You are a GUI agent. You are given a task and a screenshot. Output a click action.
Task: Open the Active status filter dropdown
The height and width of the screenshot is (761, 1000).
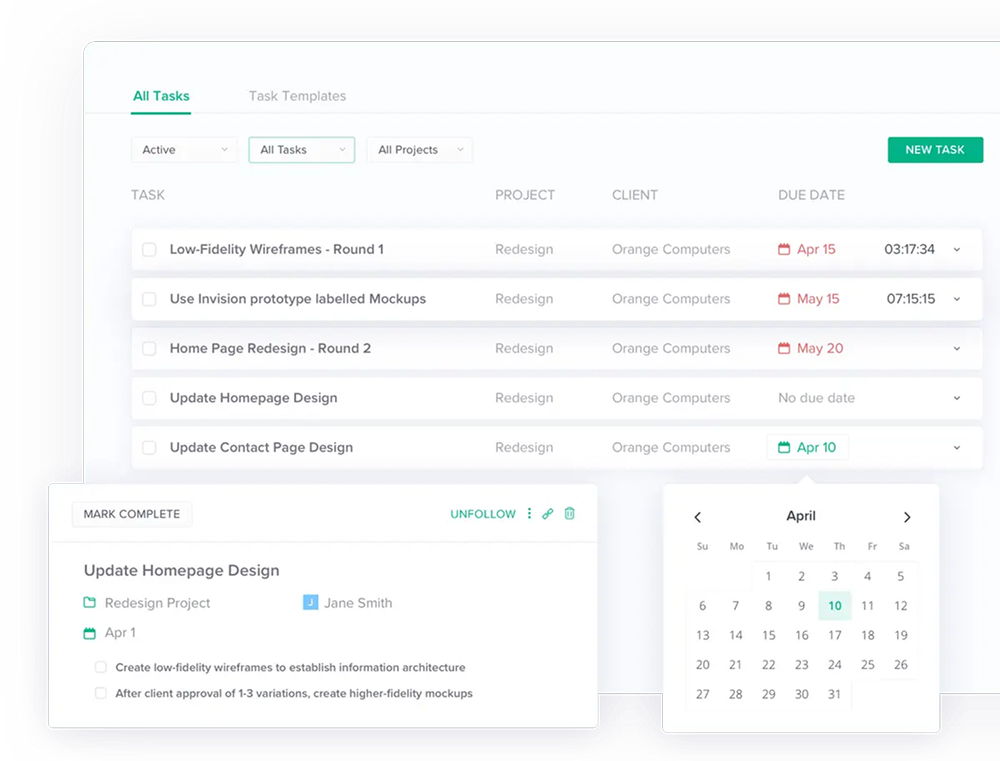185,150
